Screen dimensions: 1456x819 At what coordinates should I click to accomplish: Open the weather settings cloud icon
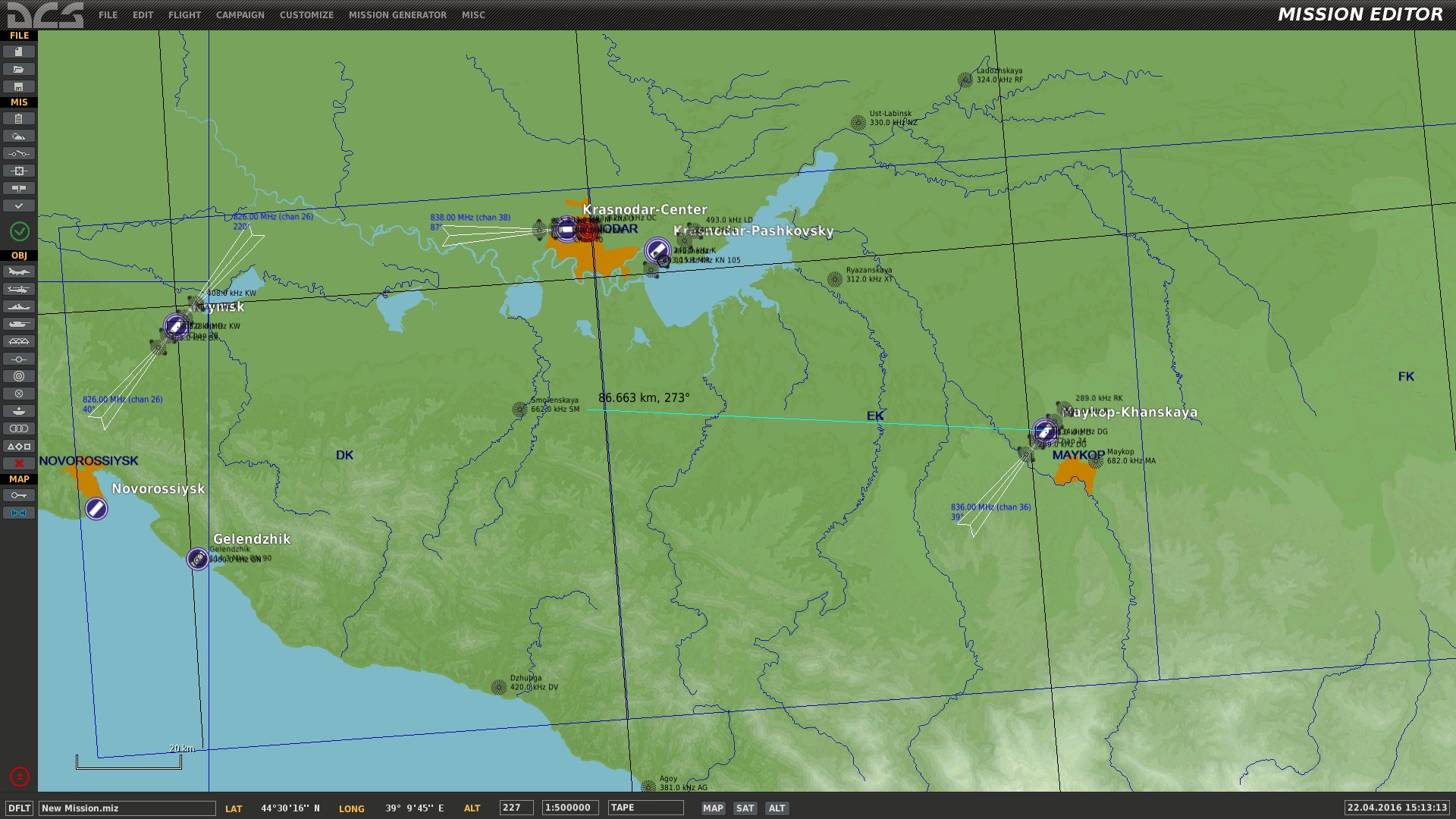click(19, 136)
